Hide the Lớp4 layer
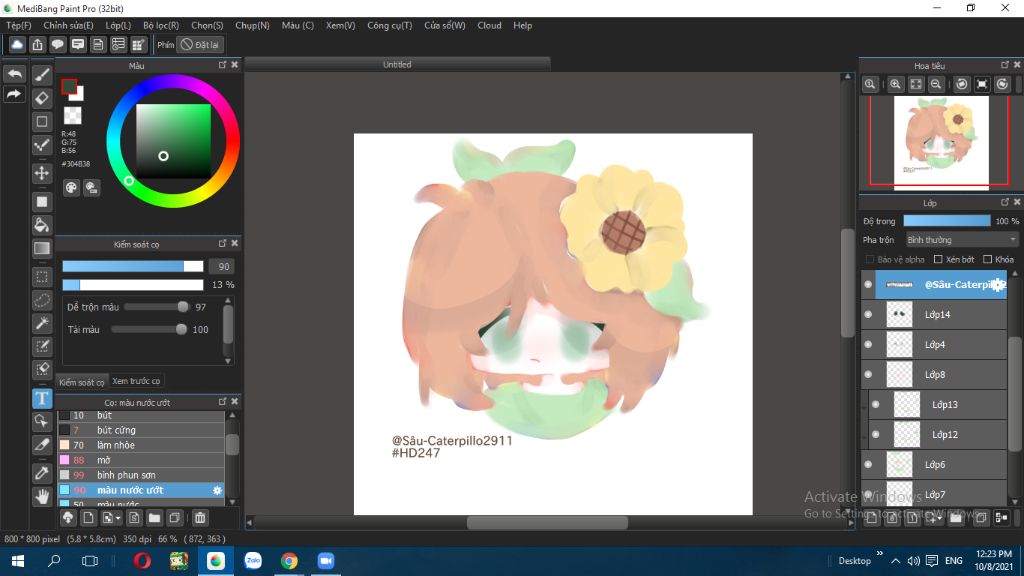This screenshot has width=1024, height=576. coord(868,344)
